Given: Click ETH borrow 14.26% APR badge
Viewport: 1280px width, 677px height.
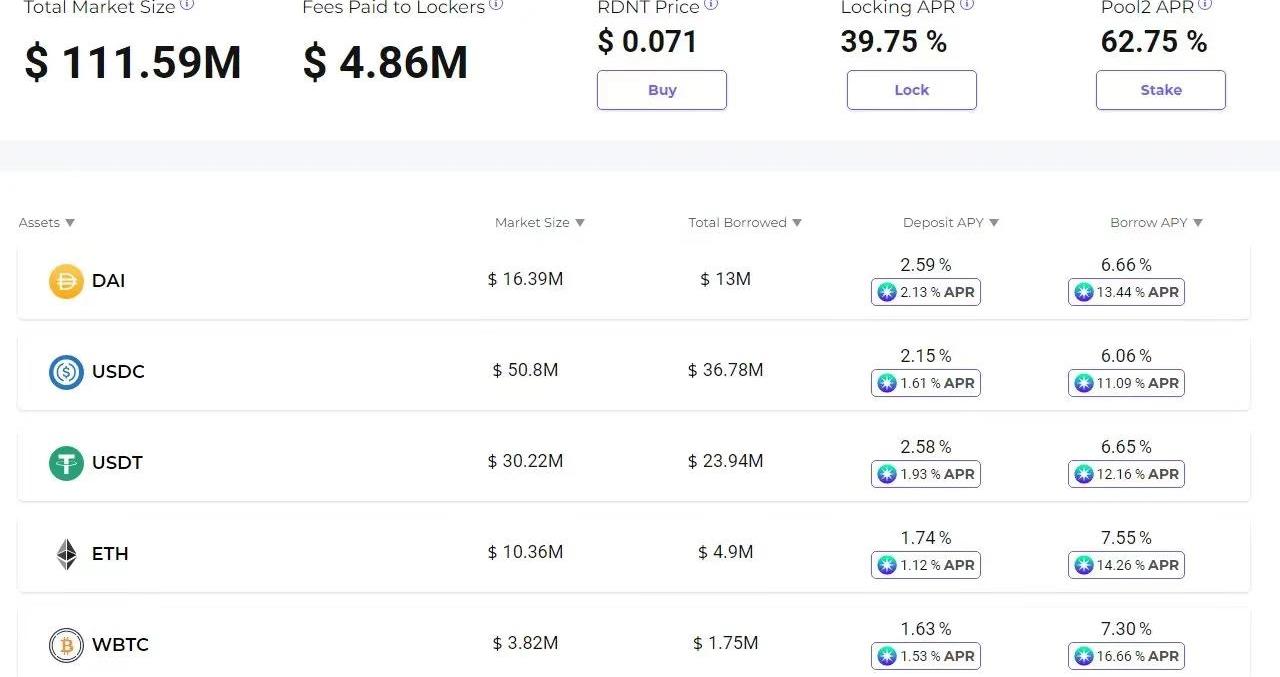Looking at the screenshot, I should 1126,565.
